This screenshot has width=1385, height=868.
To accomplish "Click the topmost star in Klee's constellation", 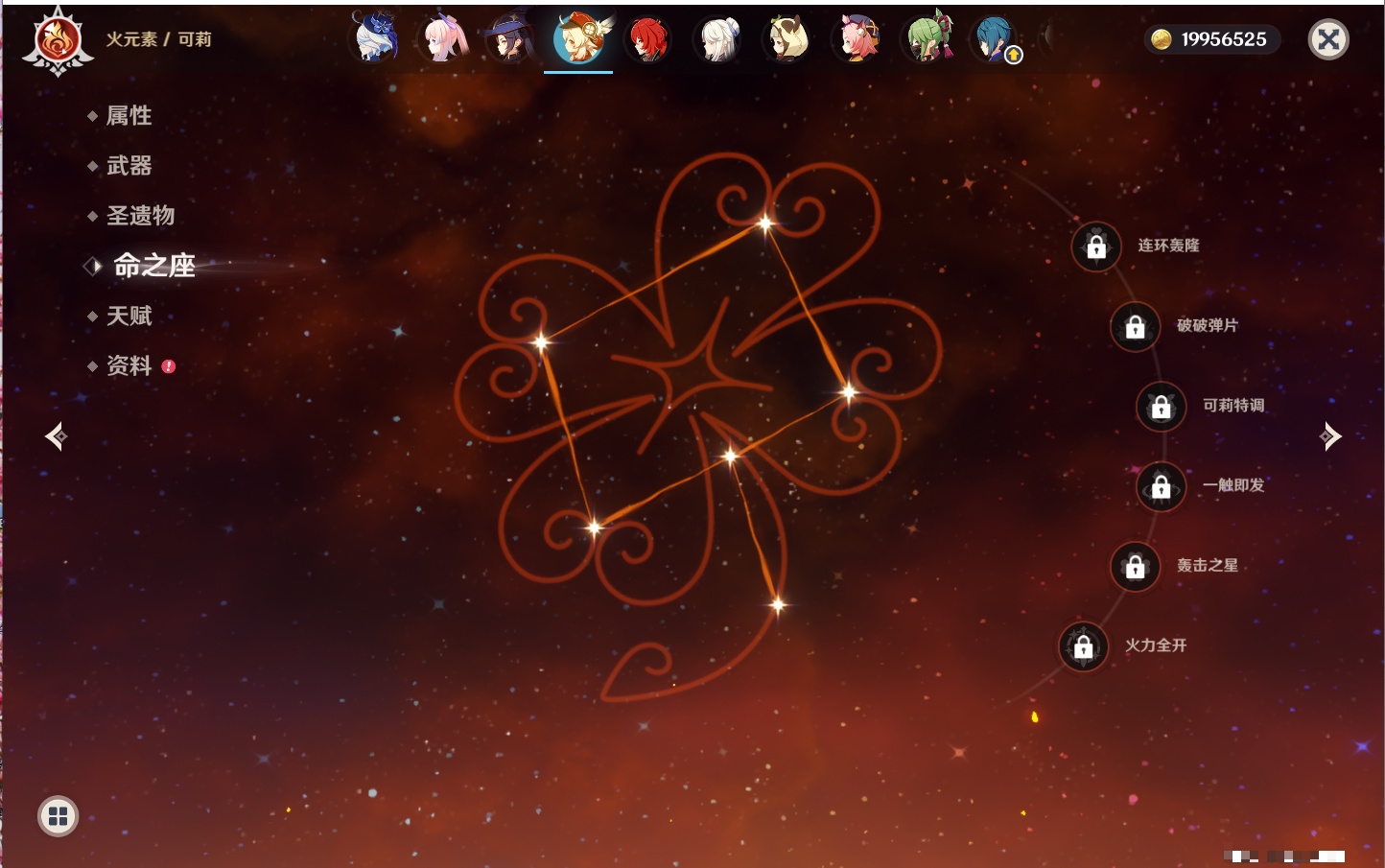I will point(764,223).
